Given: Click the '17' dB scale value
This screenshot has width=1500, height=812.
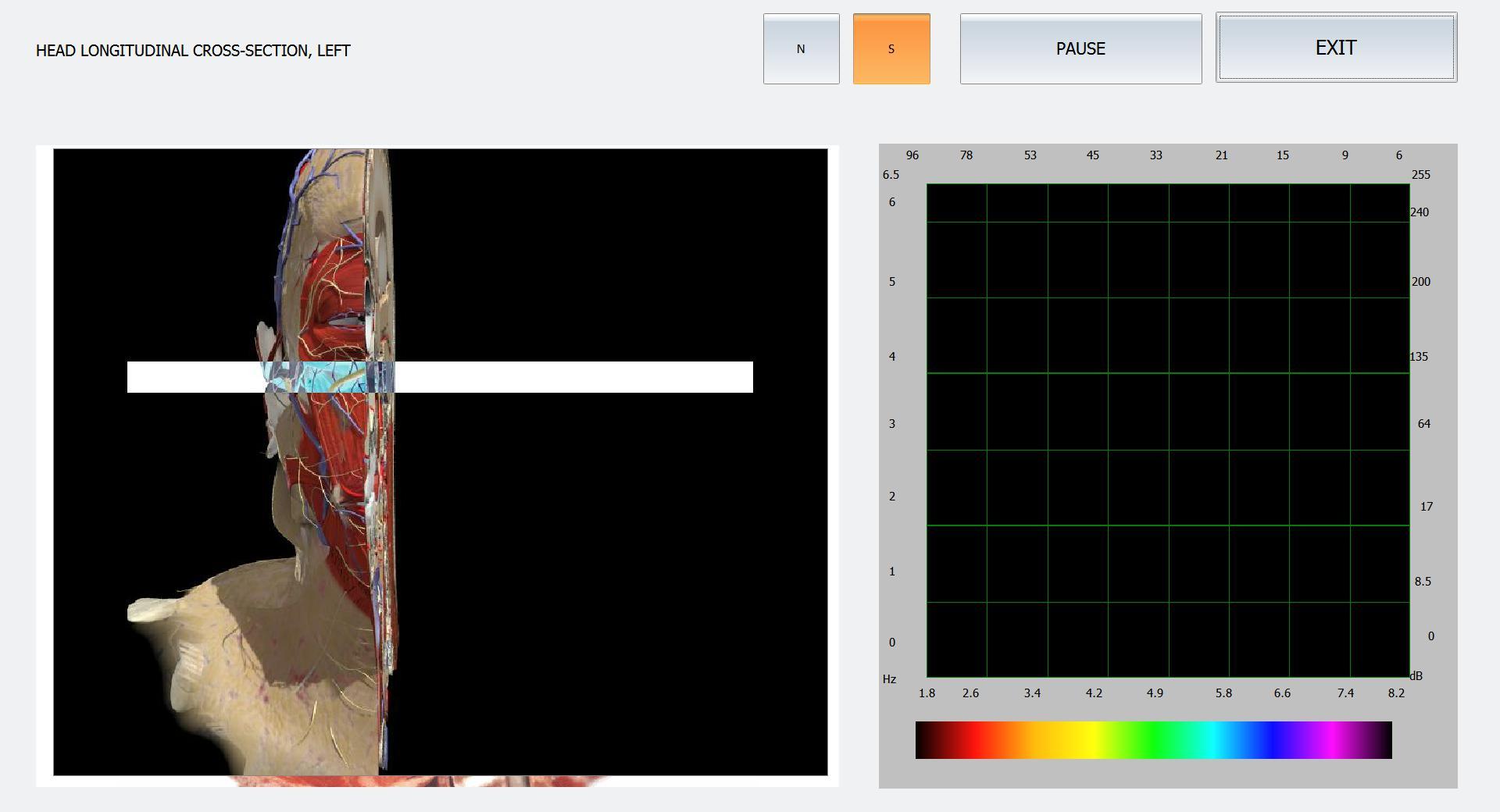Looking at the screenshot, I should 1427,507.
